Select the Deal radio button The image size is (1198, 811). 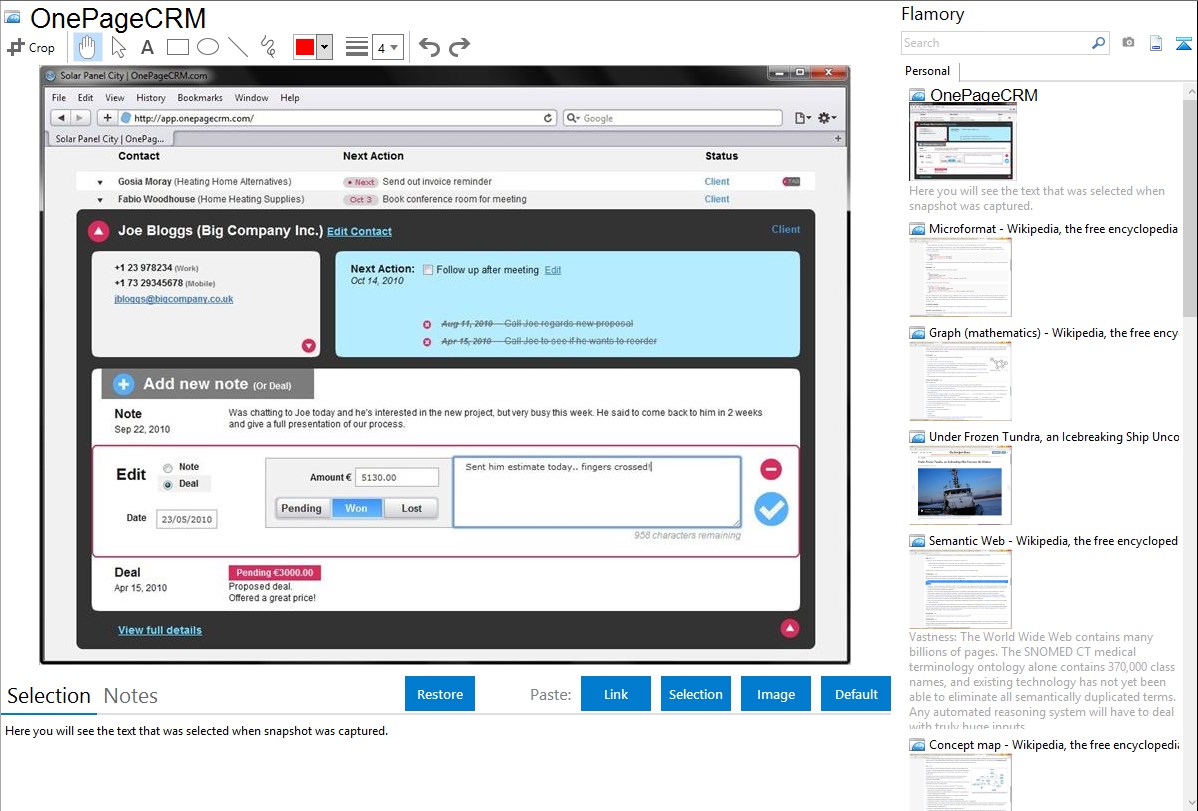[167, 485]
